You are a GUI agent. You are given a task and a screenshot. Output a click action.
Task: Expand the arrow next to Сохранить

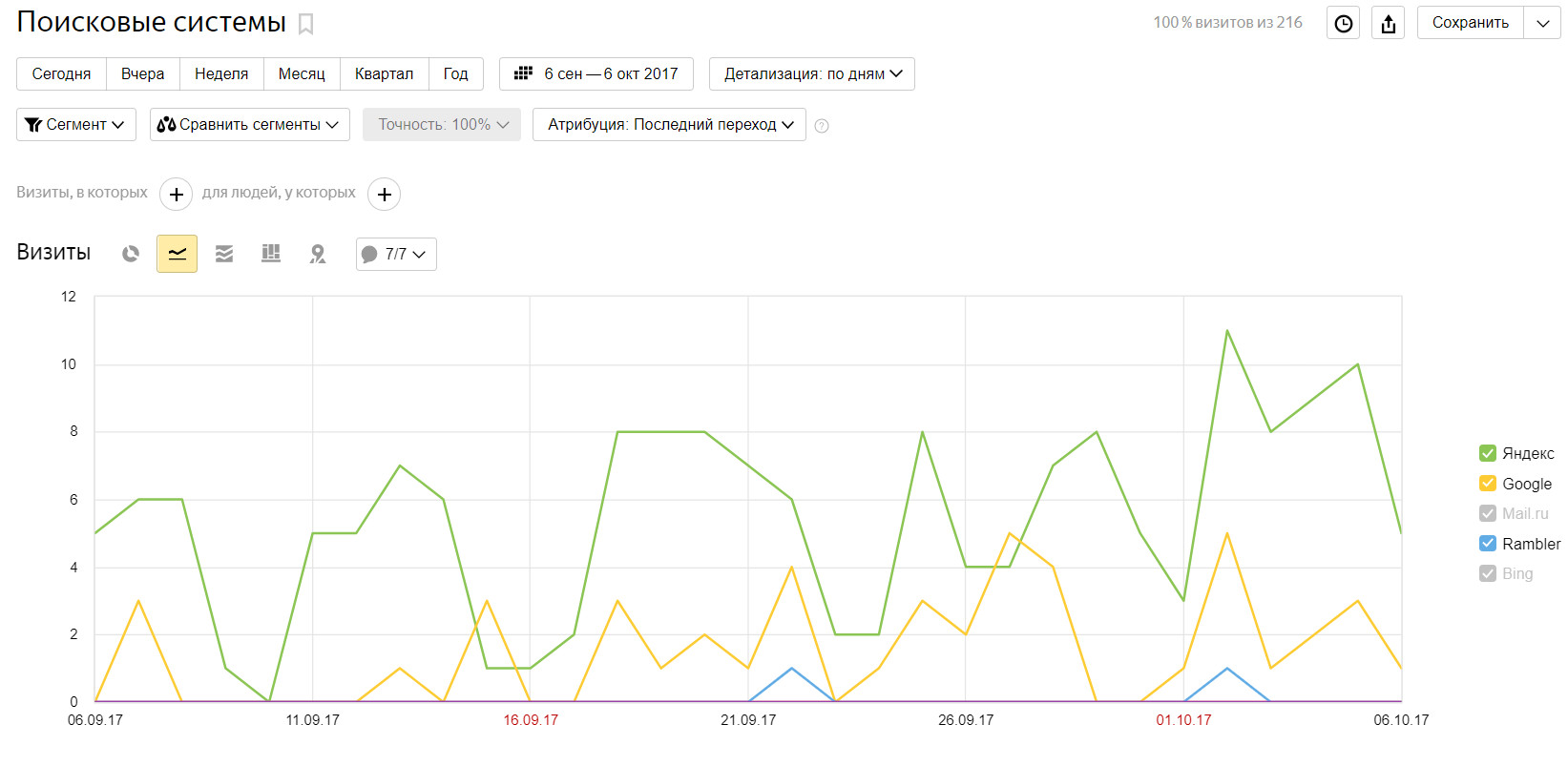coord(1542,23)
